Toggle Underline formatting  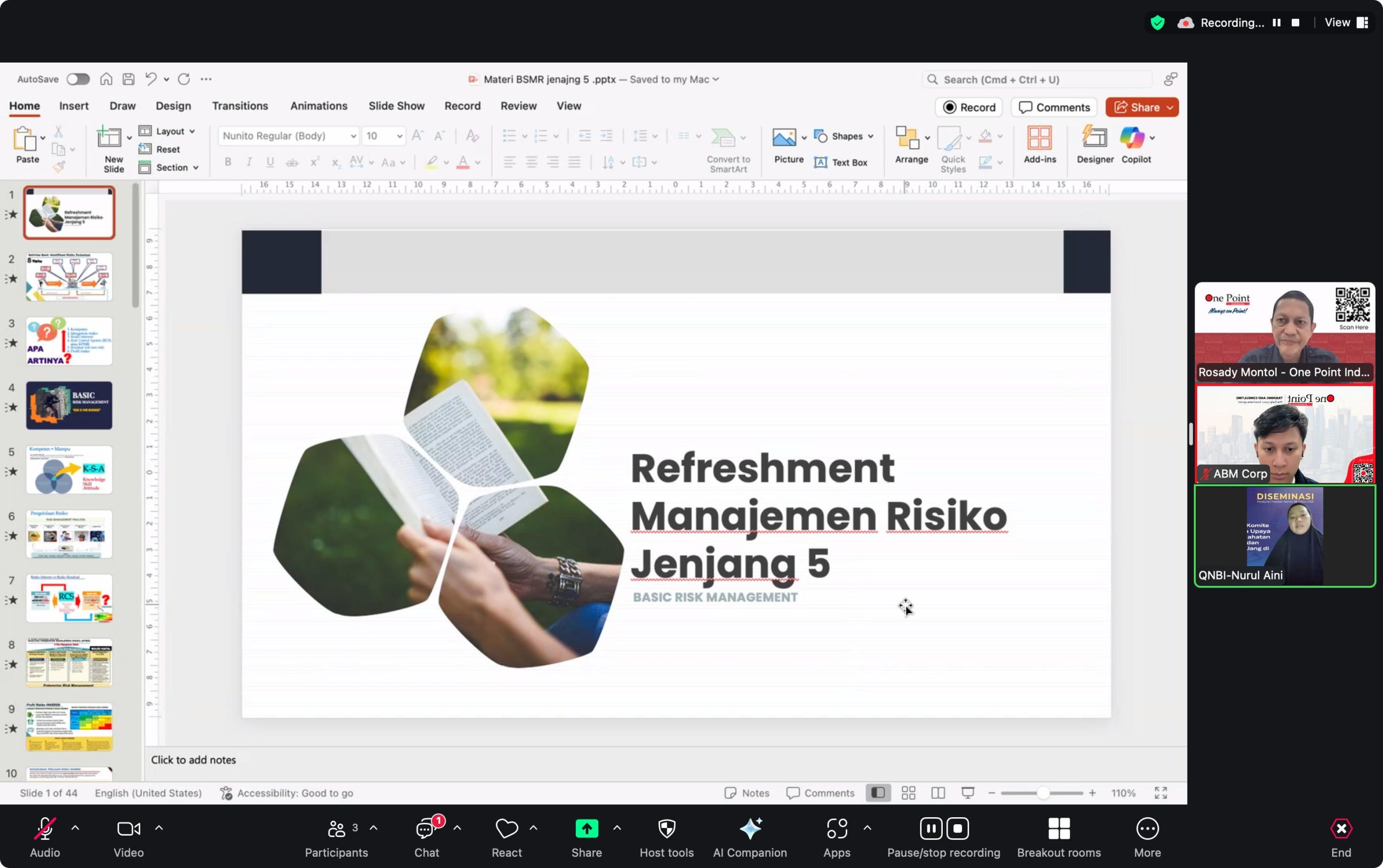coord(270,162)
